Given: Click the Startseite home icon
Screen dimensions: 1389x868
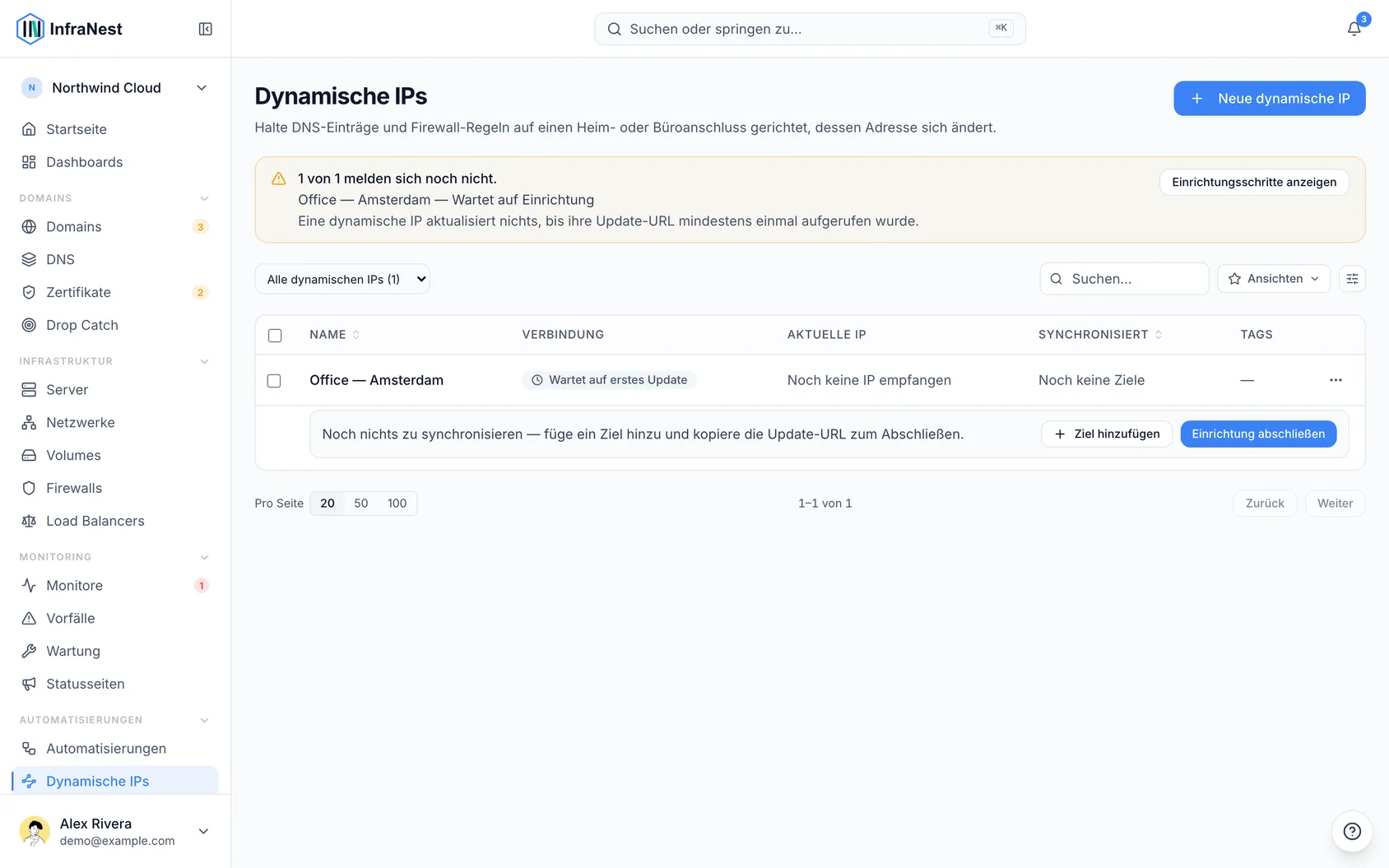Looking at the screenshot, I should (x=29, y=129).
